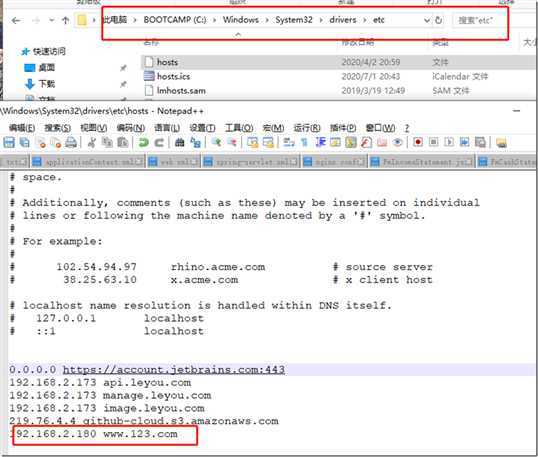Click Close All icon in Notepad++ toolbar

[56, 142]
